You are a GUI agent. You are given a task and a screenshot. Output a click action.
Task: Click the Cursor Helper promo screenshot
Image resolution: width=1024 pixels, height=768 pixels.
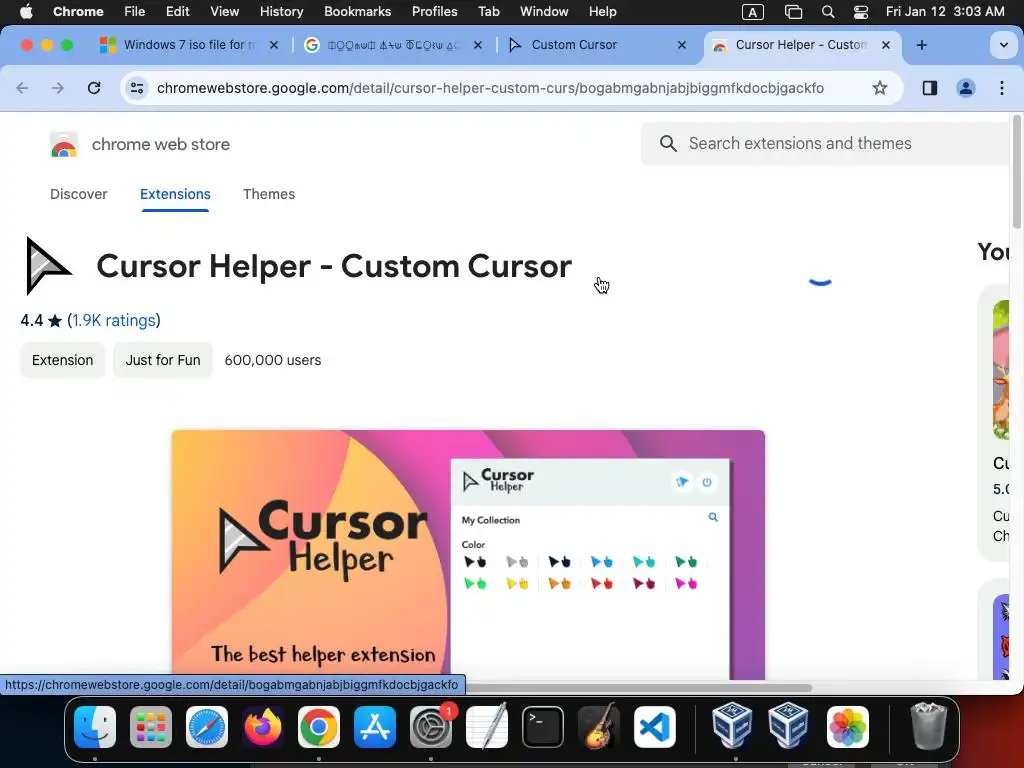[x=468, y=554]
